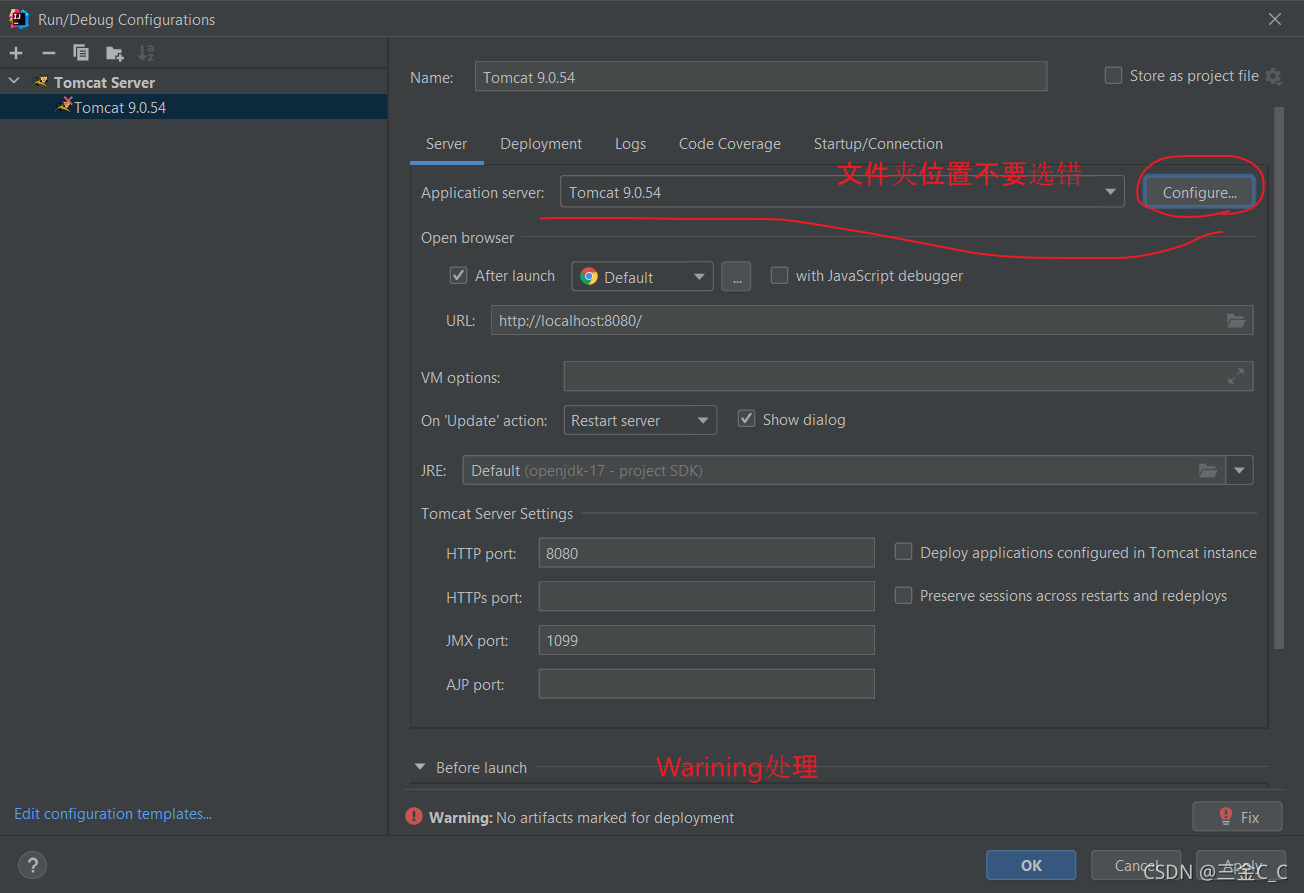1304x893 pixels.
Task: Toggle After launch checkbox
Action: coord(459,275)
